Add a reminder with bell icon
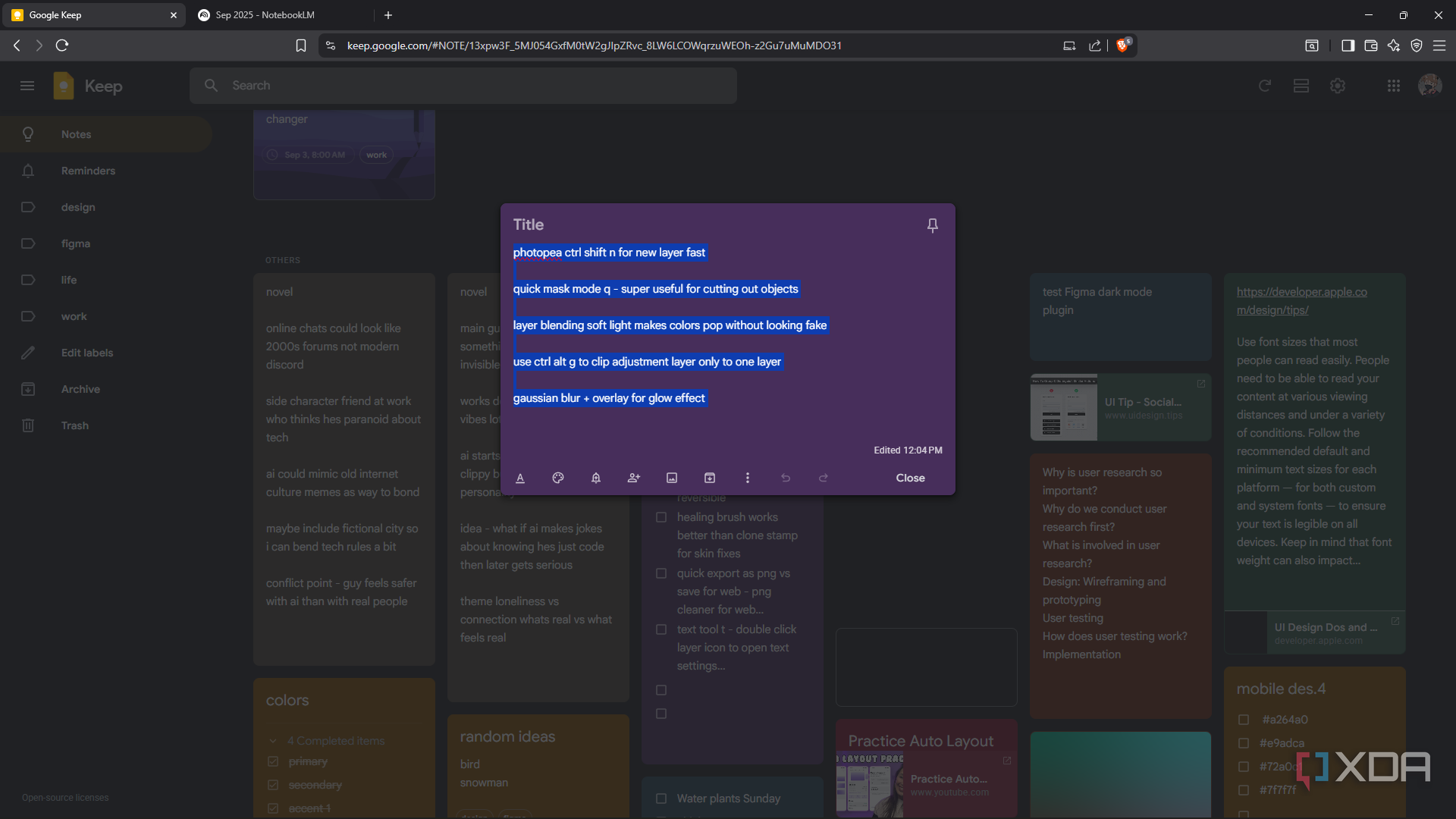 pos(596,478)
